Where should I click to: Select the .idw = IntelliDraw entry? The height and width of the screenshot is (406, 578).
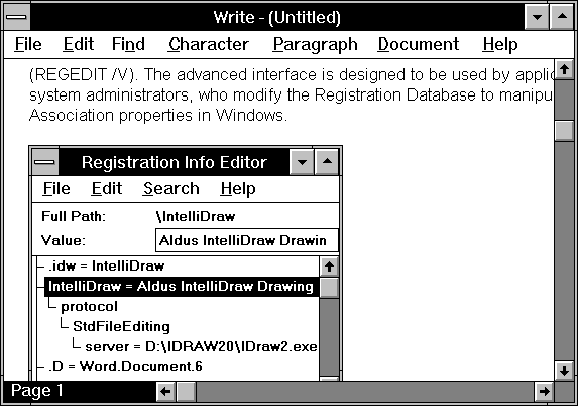106,266
